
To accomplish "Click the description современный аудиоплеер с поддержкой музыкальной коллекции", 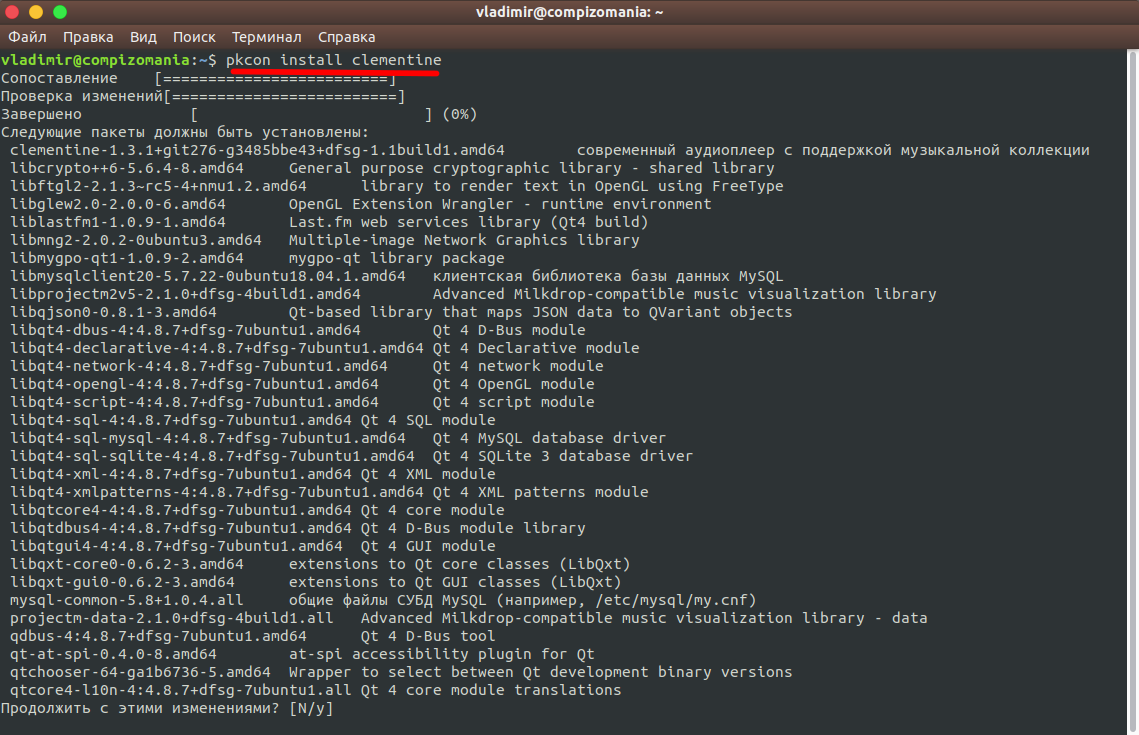I will [833, 150].
